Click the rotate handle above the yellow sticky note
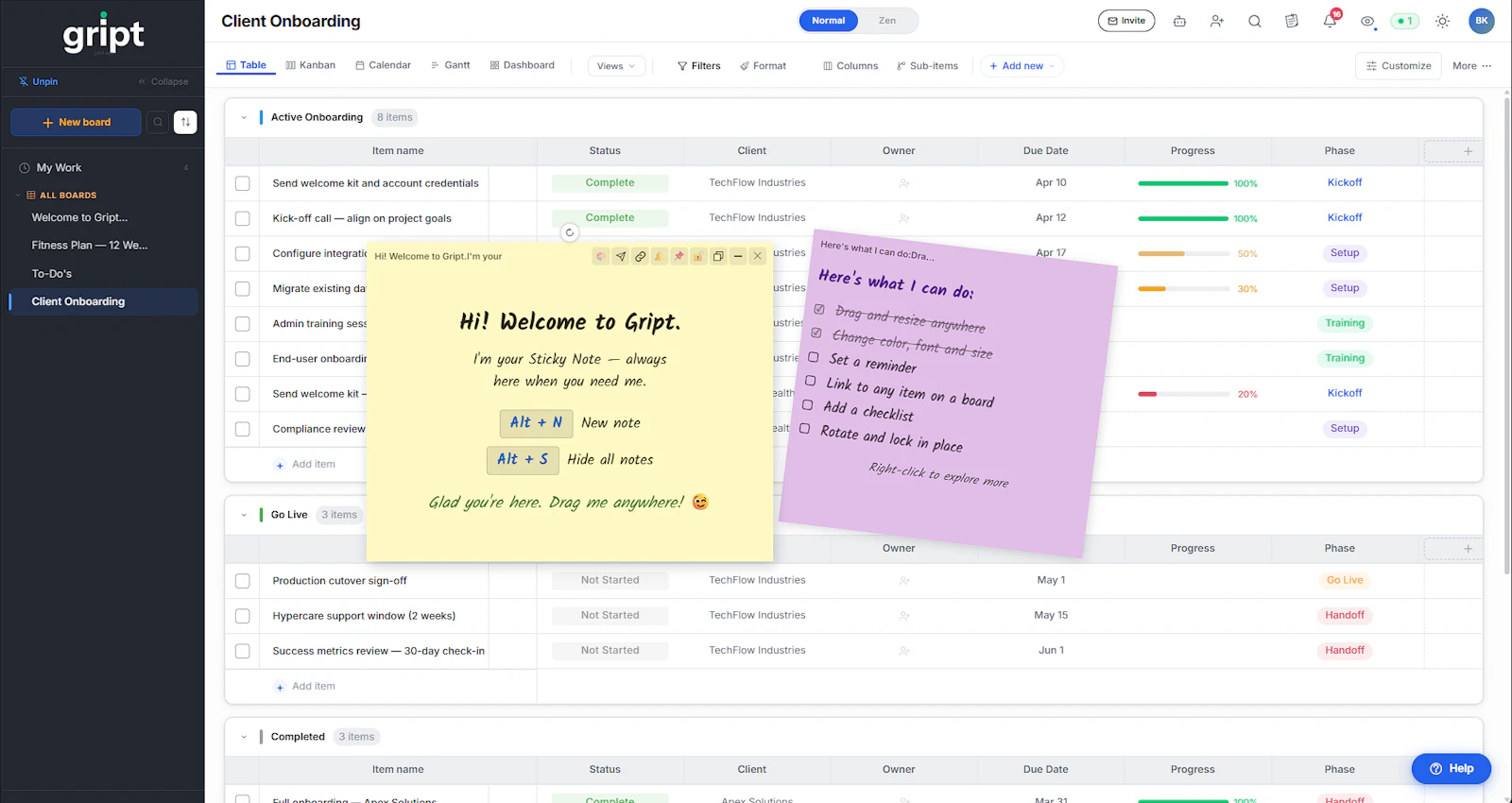 [x=570, y=232]
